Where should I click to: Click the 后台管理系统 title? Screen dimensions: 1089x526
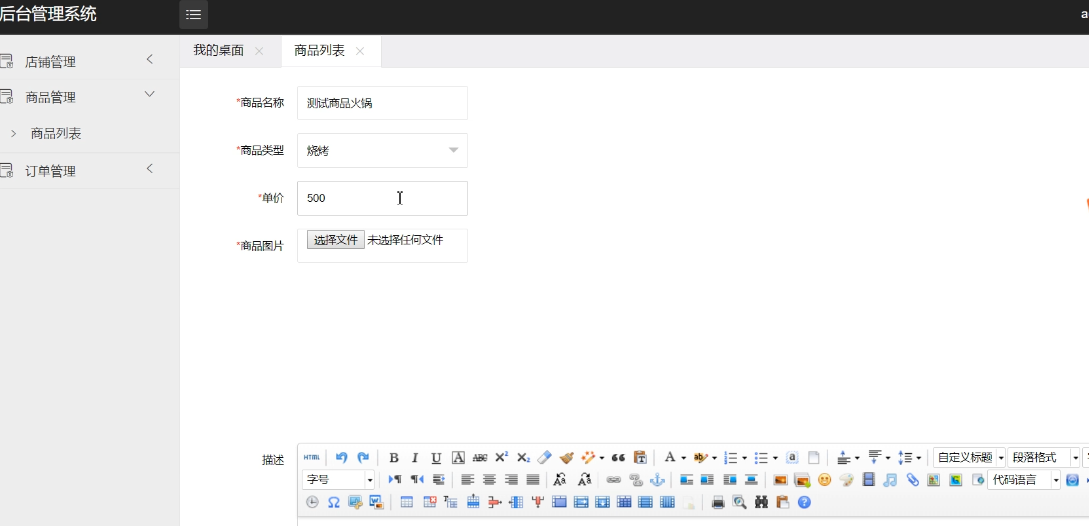pyautogui.click(x=48, y=13)
